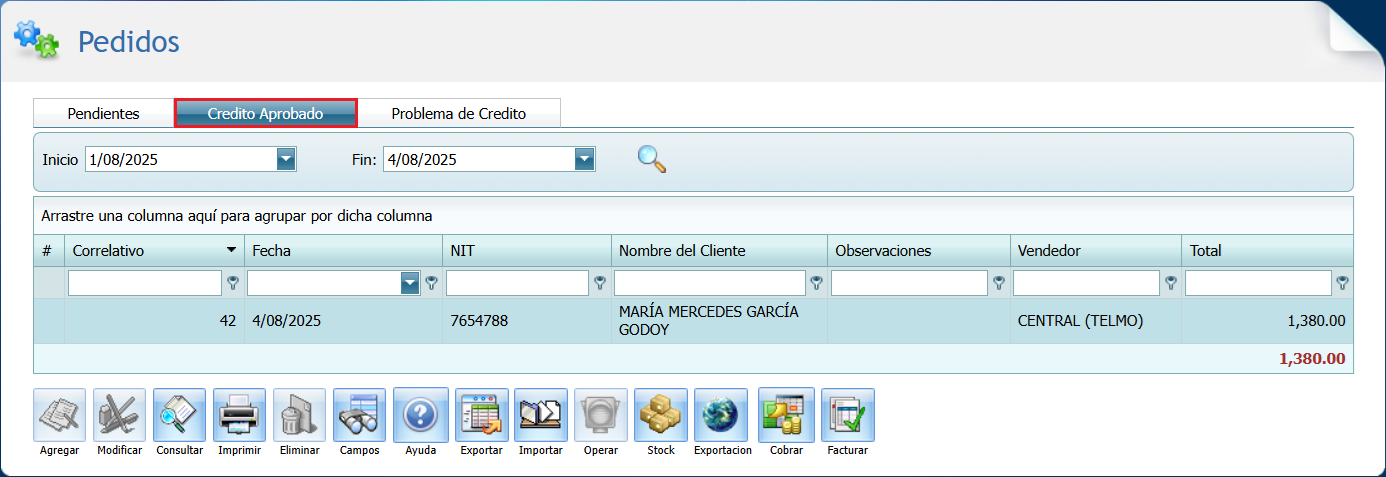Open the Ayuda help icon
This screenshot has width=1386, height=477.
(420, 415)
